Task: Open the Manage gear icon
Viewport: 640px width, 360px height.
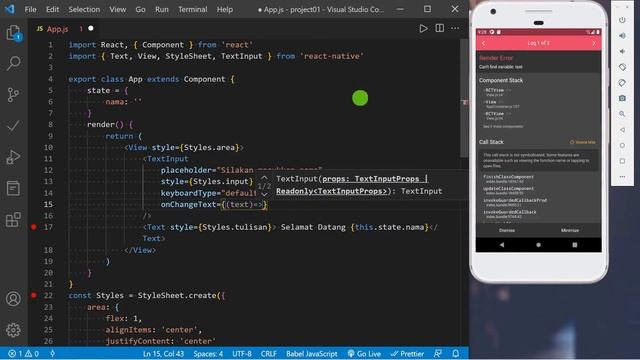Action: [13, 330]
